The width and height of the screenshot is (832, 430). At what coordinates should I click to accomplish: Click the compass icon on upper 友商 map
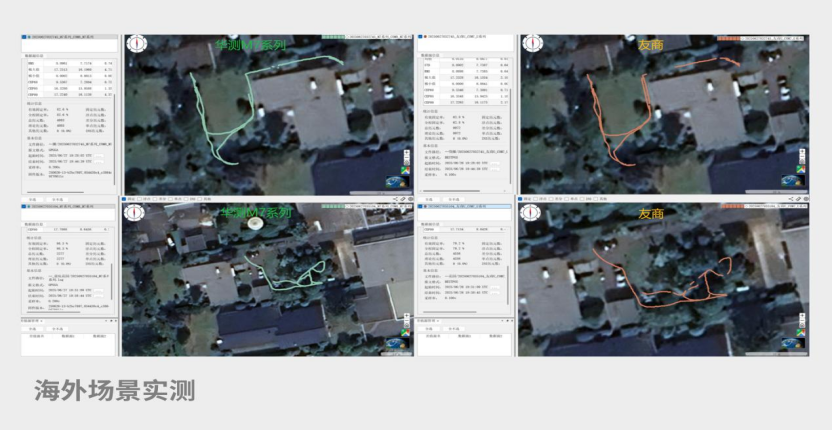(533, 44)
